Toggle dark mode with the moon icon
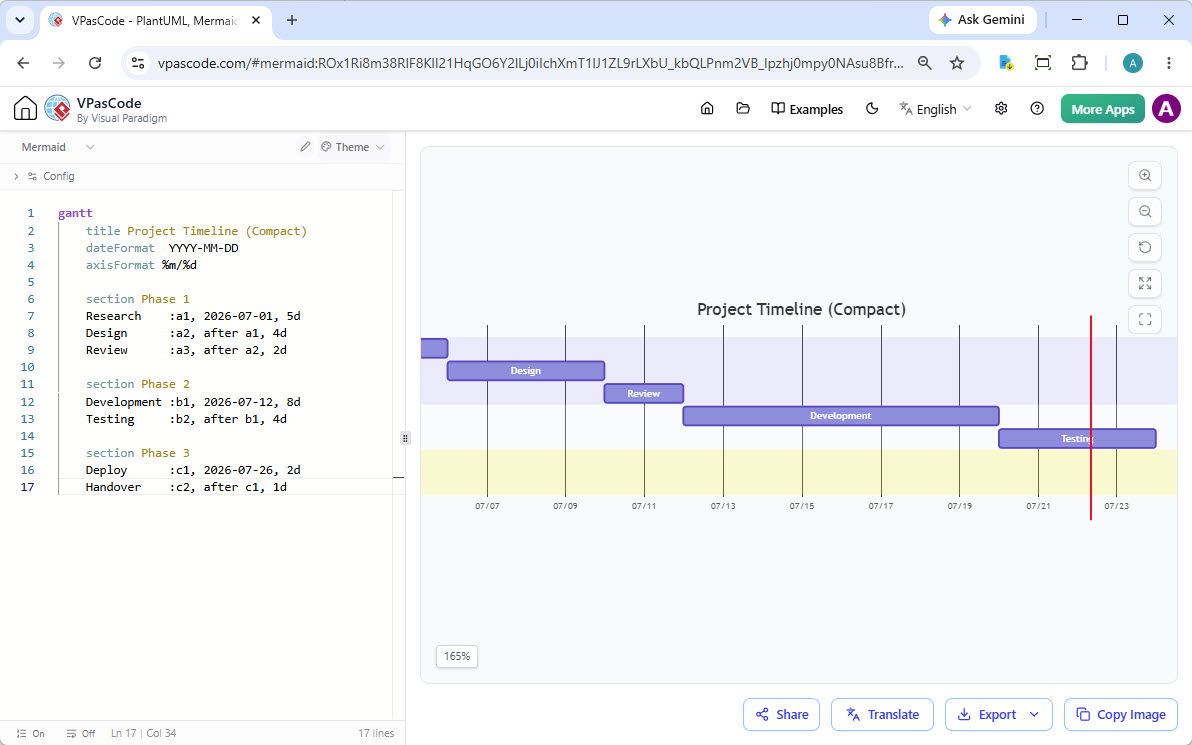The width and height of the screenshot is (1192, 745). coord(872,109)
